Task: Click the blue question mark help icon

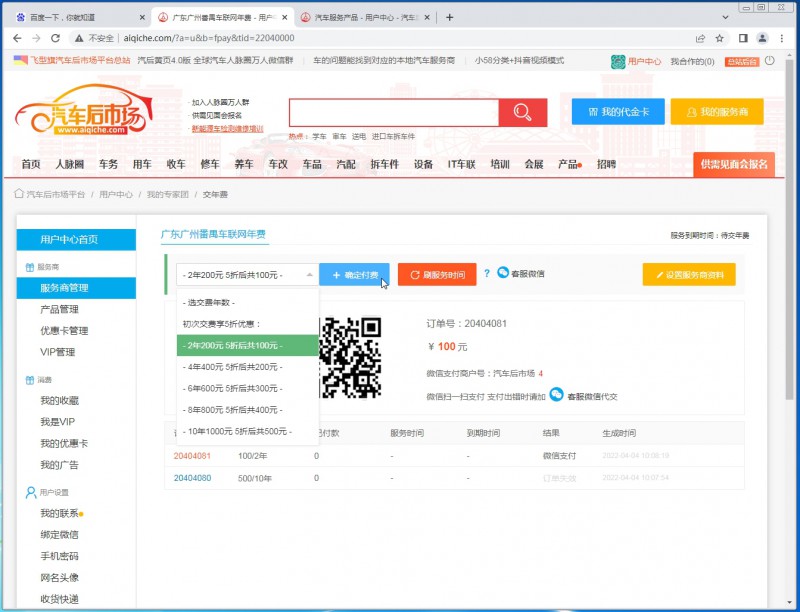Action: 487,273
